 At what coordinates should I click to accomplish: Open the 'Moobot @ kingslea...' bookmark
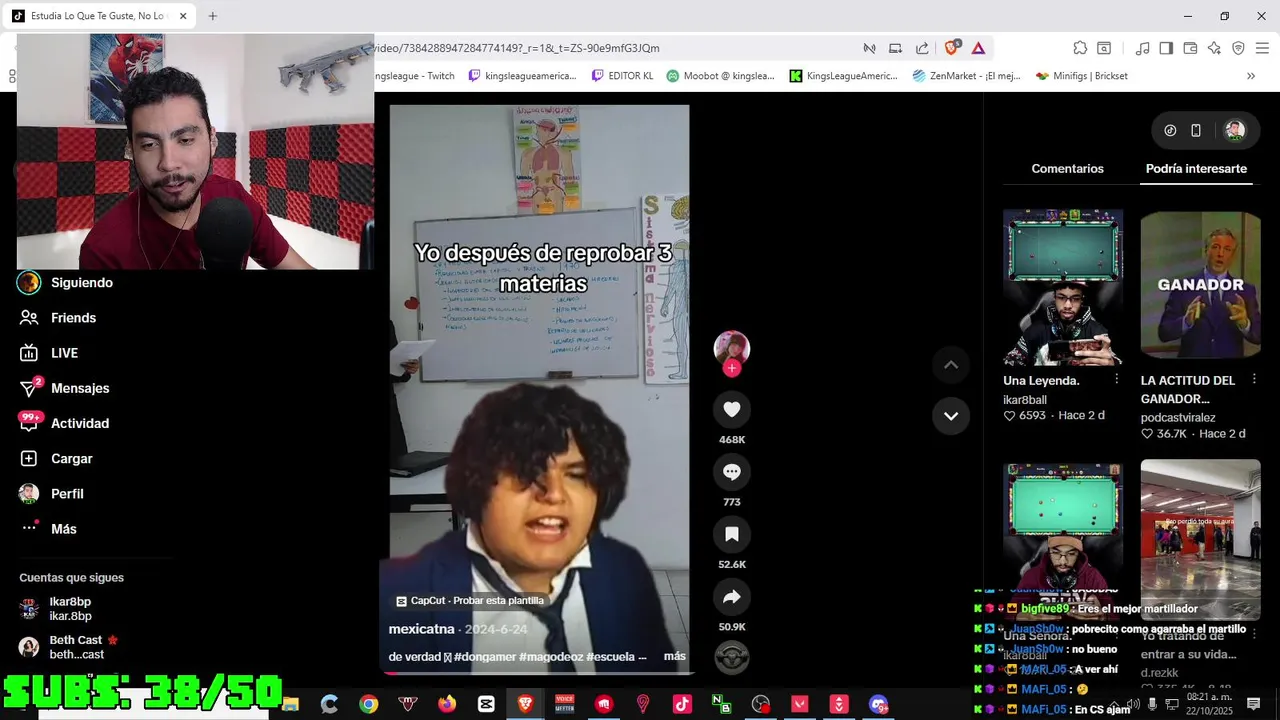(x=720, y=76)
